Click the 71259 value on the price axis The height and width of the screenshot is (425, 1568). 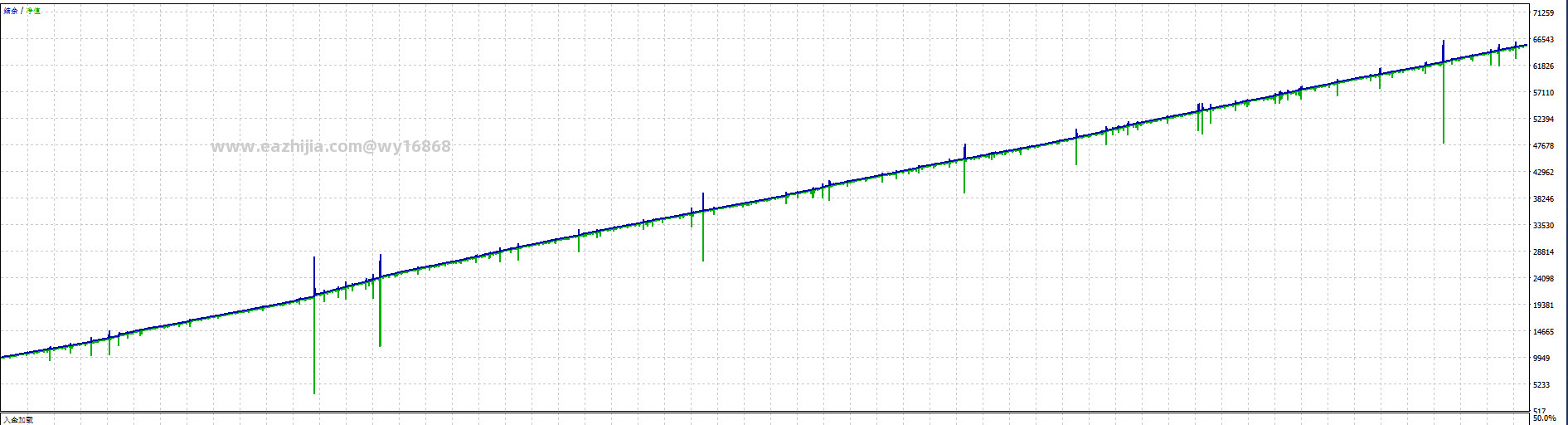pos(1543,13)
